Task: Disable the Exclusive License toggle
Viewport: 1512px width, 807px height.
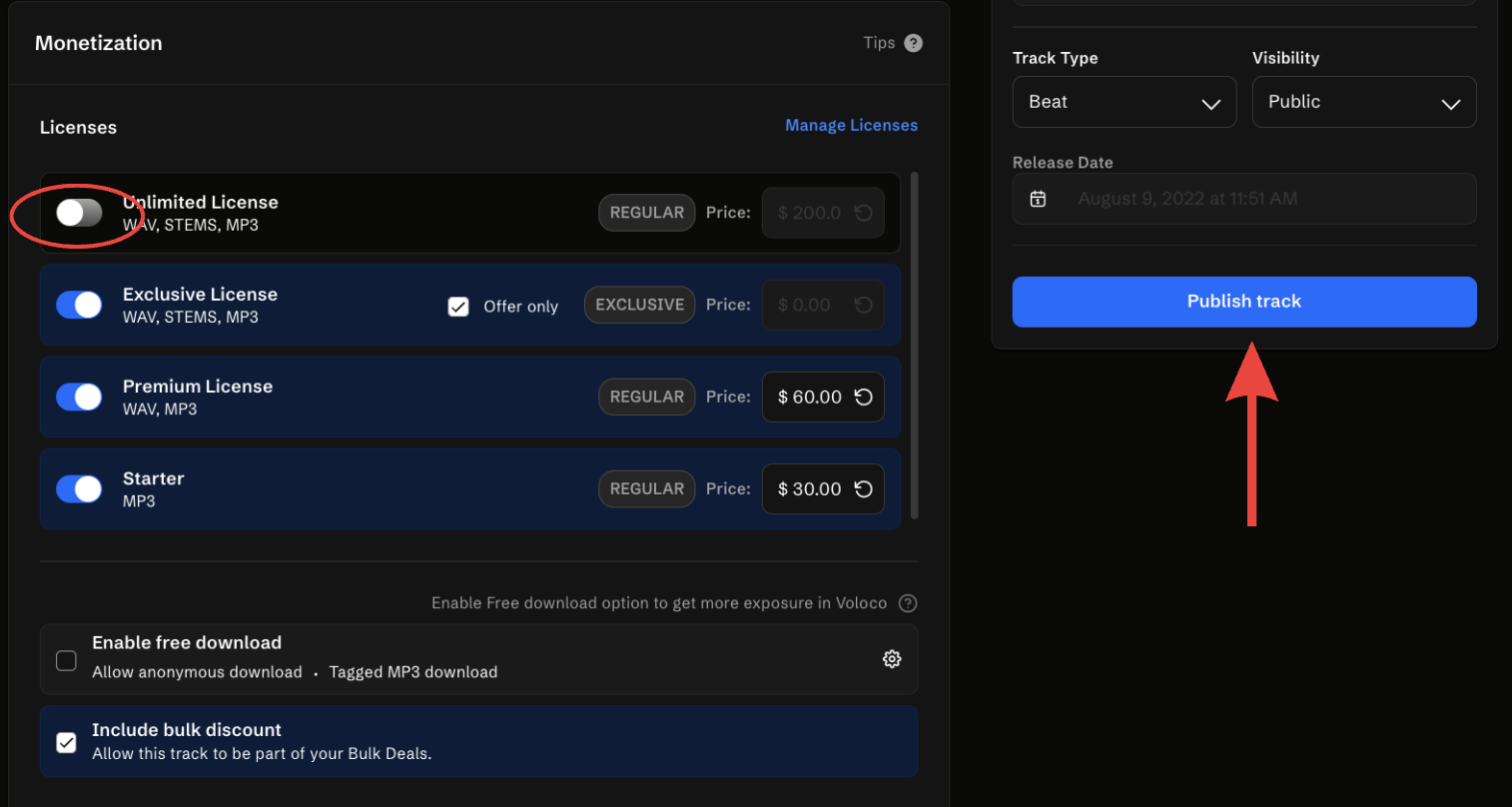Action: tap(80, 305)
